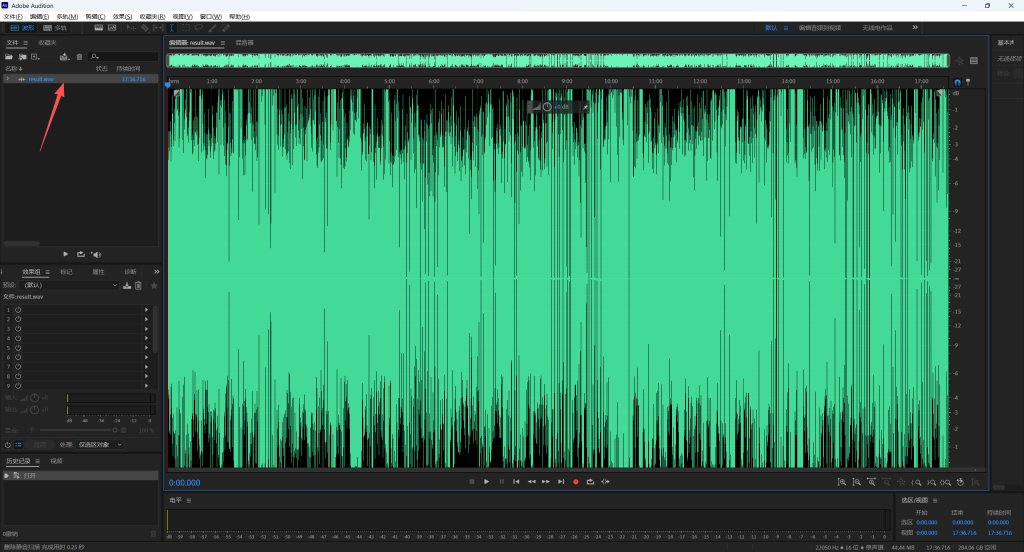Play audio from the editor transport

pos(487,482)
